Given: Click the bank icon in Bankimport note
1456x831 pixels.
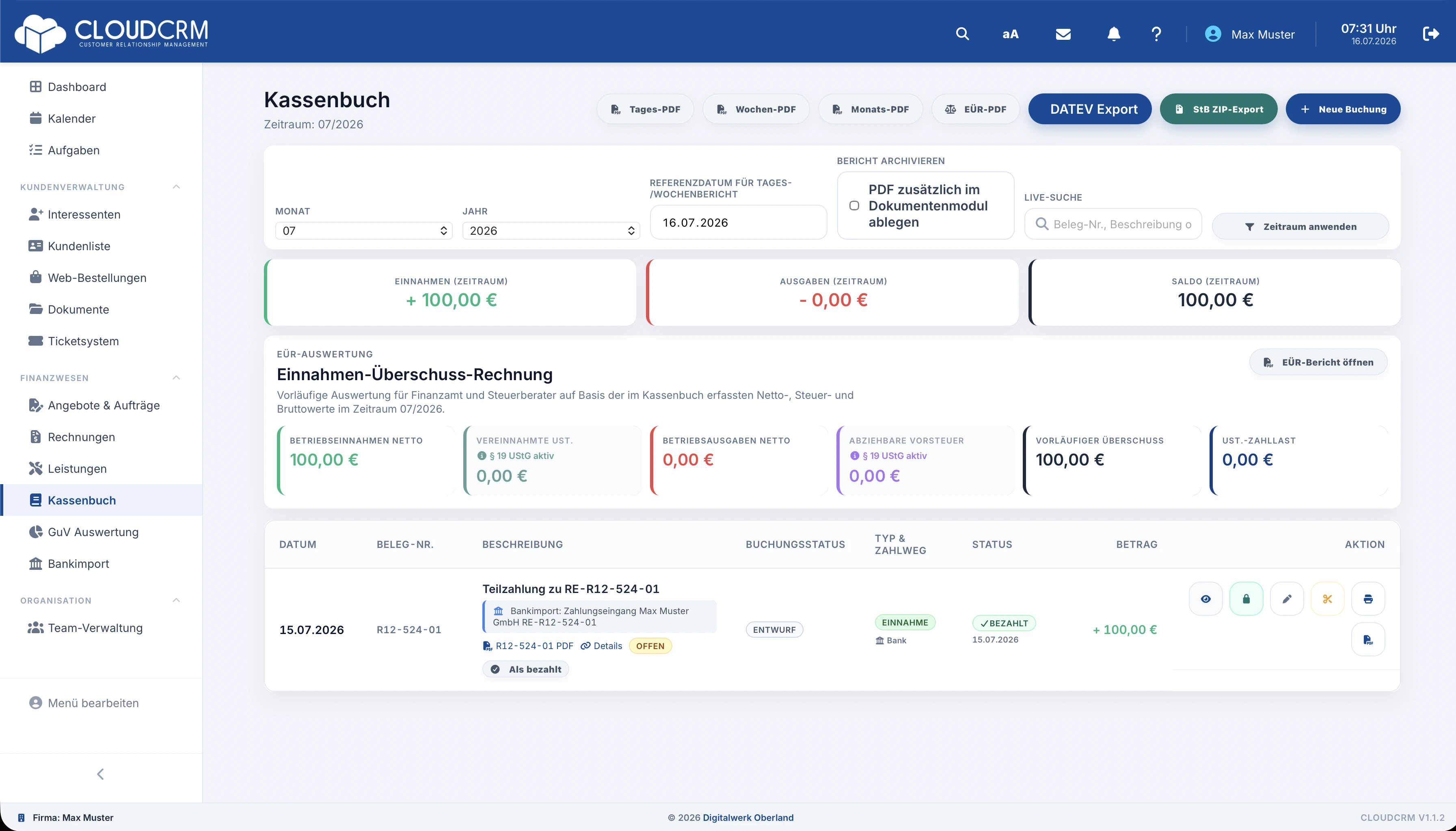Looking at the screenshot, I should [x=498, y=611].
